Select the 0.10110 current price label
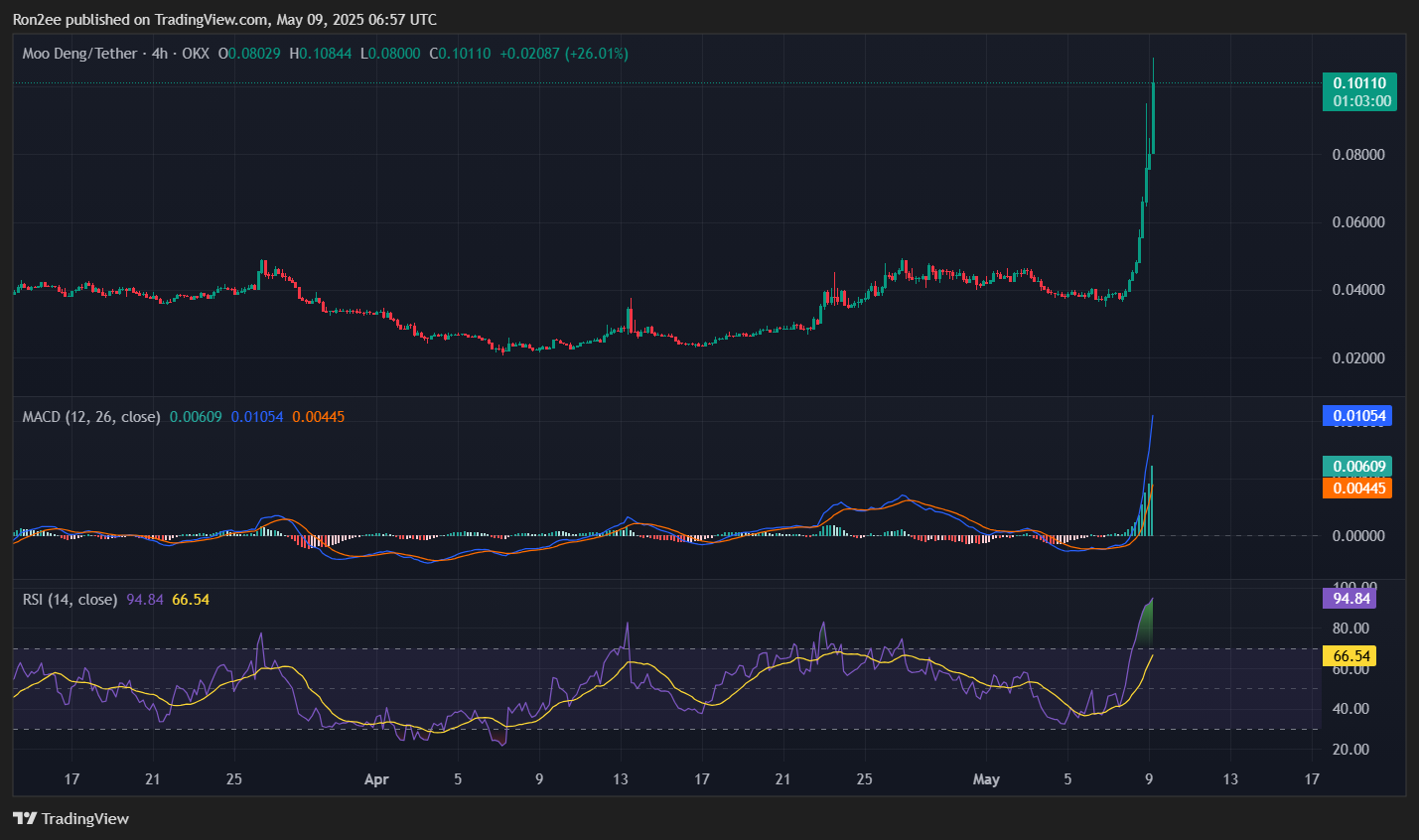 [1358, 84]
